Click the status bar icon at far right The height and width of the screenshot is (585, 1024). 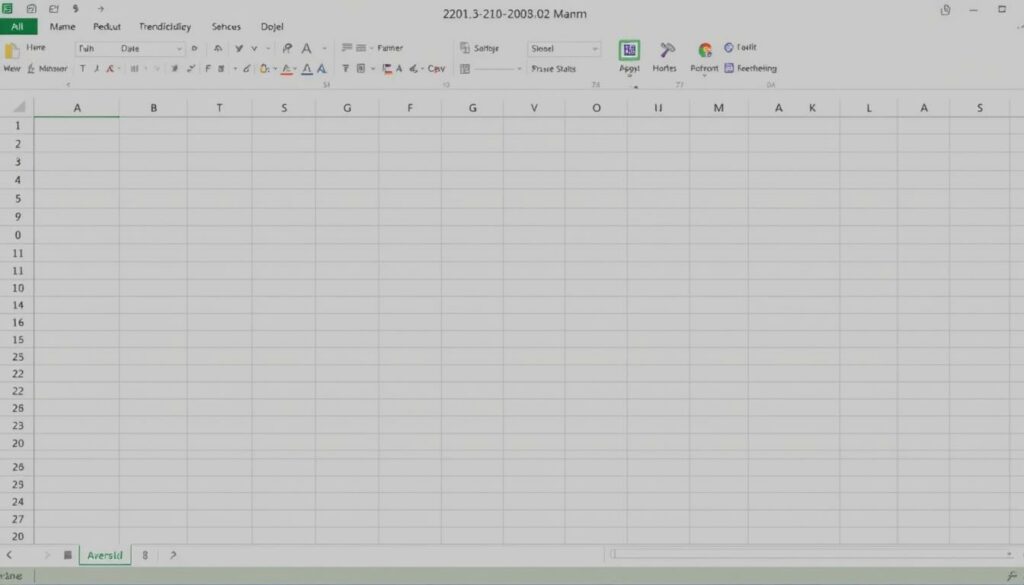[x=1012, y=576]
